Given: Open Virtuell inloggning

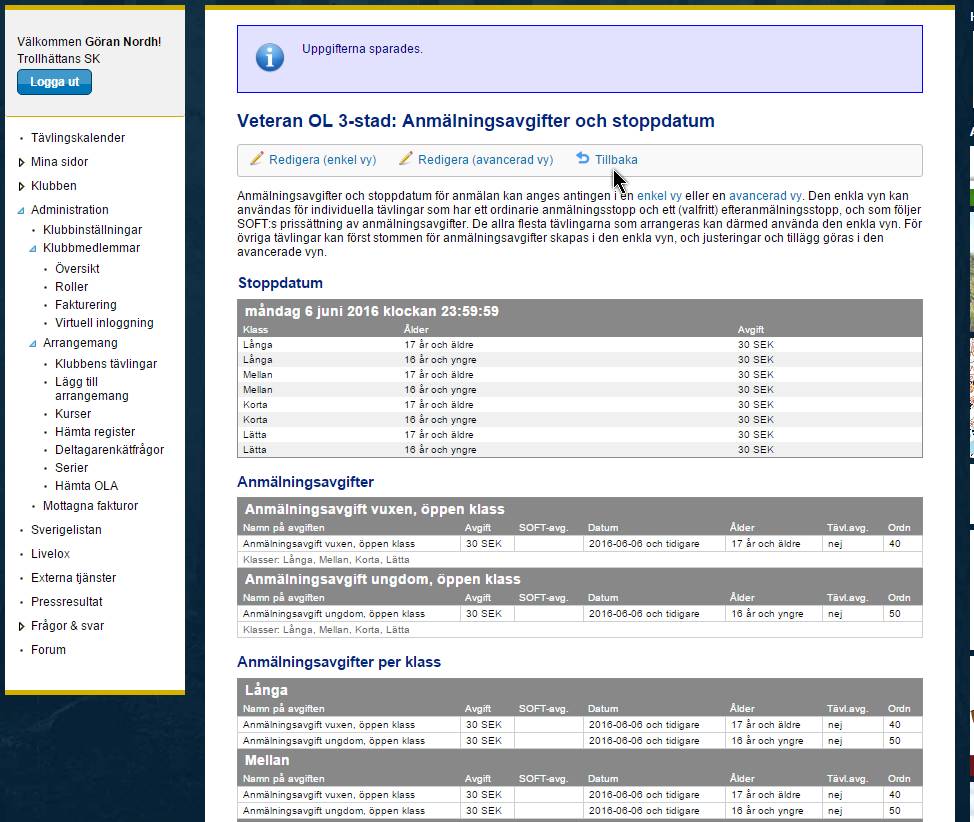Looking at the screenshot, I should 104,323.
